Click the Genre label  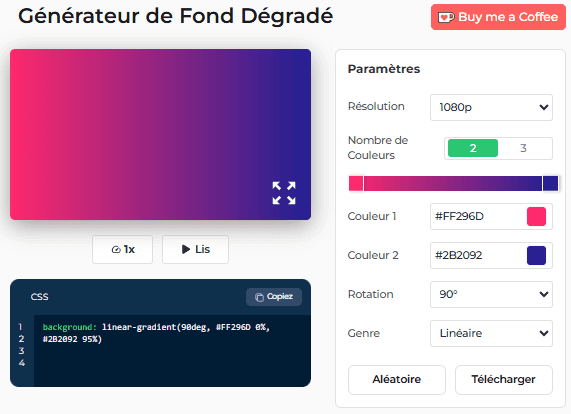(x=363, y=333)
